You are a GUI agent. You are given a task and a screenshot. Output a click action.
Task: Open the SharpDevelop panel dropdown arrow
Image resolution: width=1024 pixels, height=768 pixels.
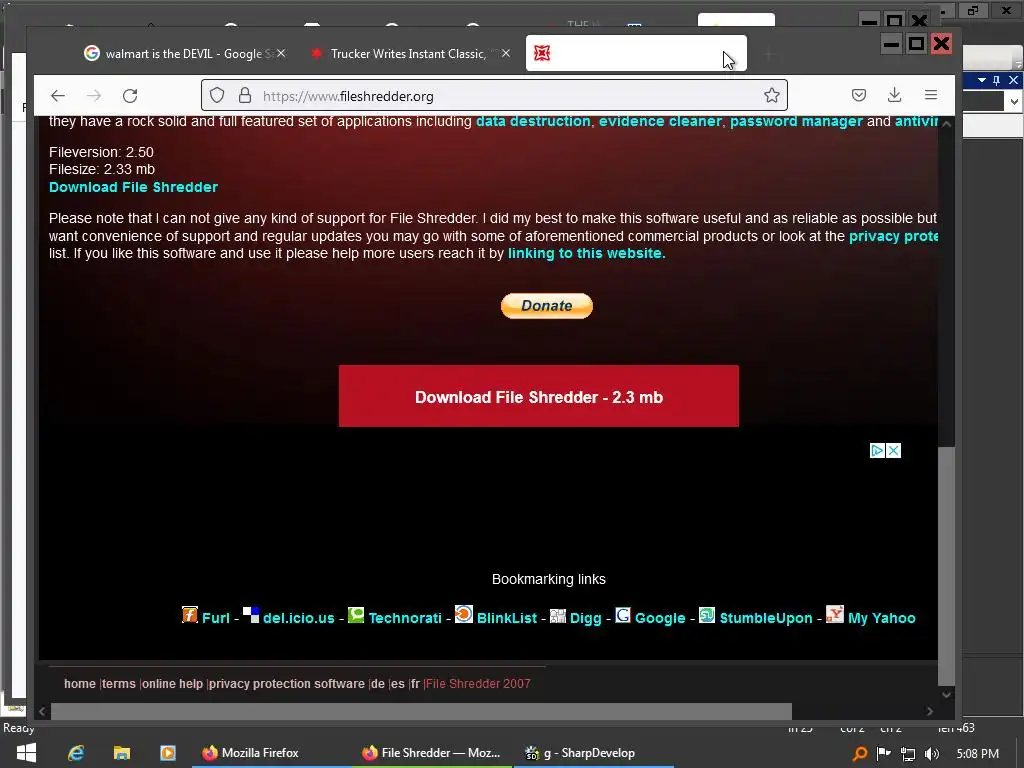point(982,80)
